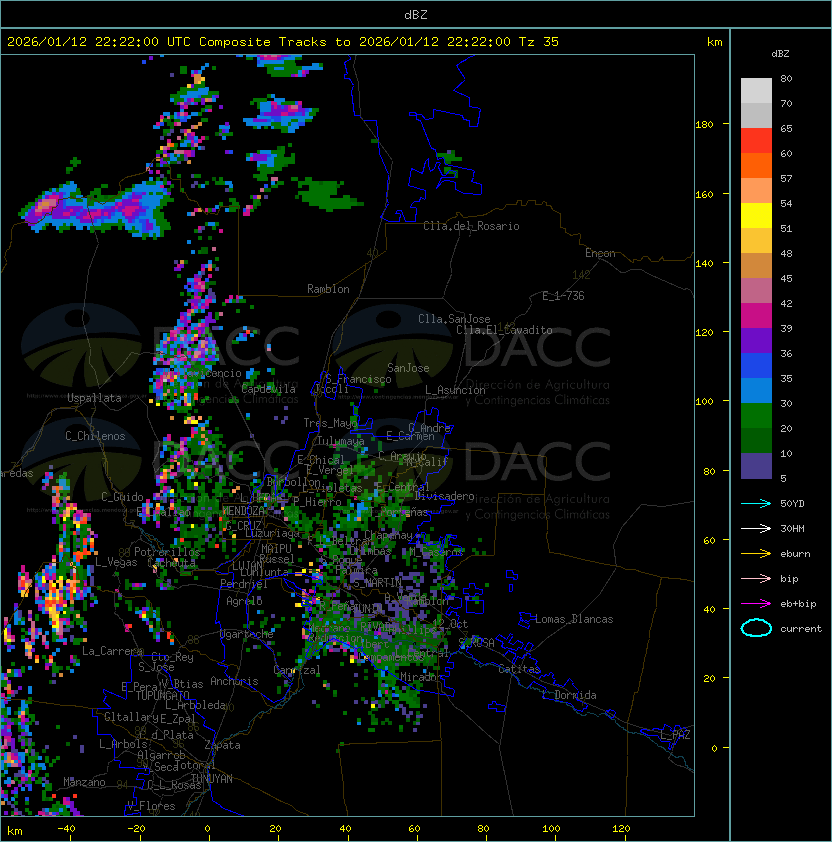Click the Mirador place label
This screenshot has width=832, height=842.
[421, 677]
